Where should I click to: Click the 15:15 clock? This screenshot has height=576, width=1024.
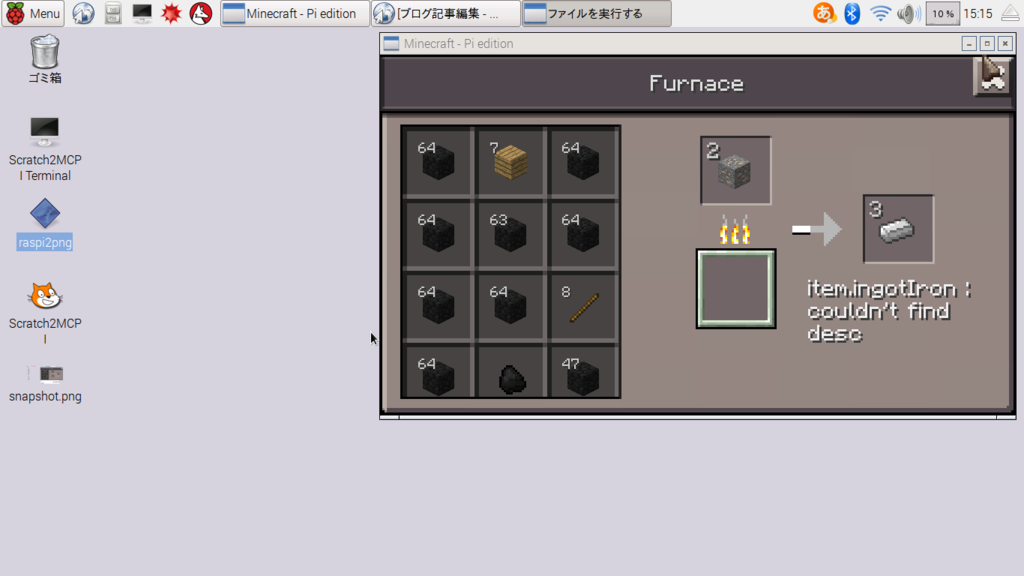click(x=978, y=13)
